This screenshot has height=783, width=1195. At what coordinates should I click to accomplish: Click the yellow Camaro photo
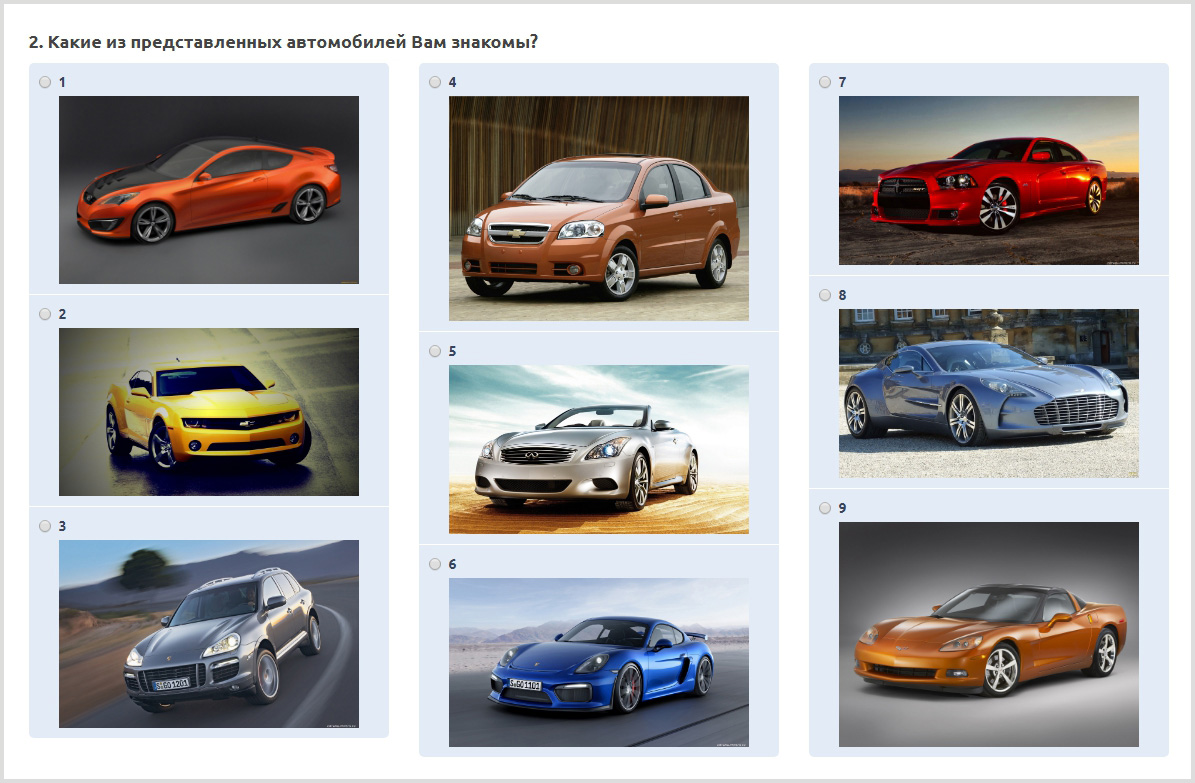(209, 412)
